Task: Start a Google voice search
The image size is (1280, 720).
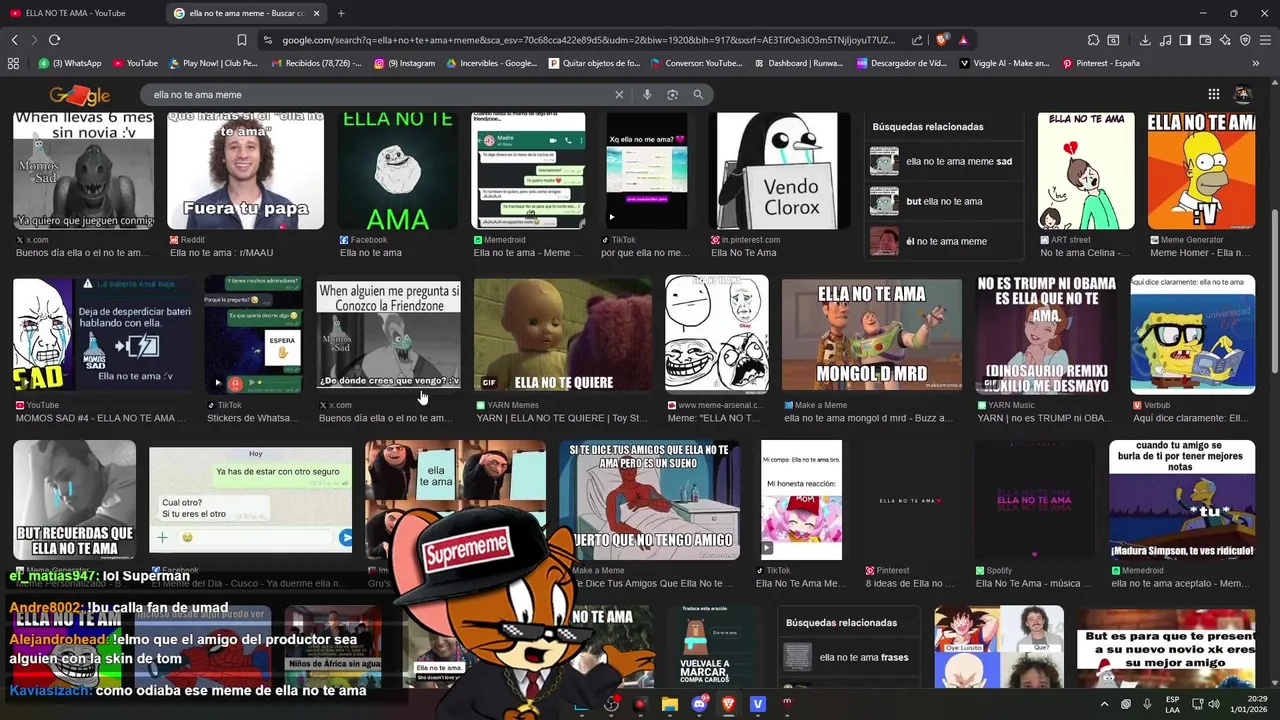Action: click(x=647, y=94)
